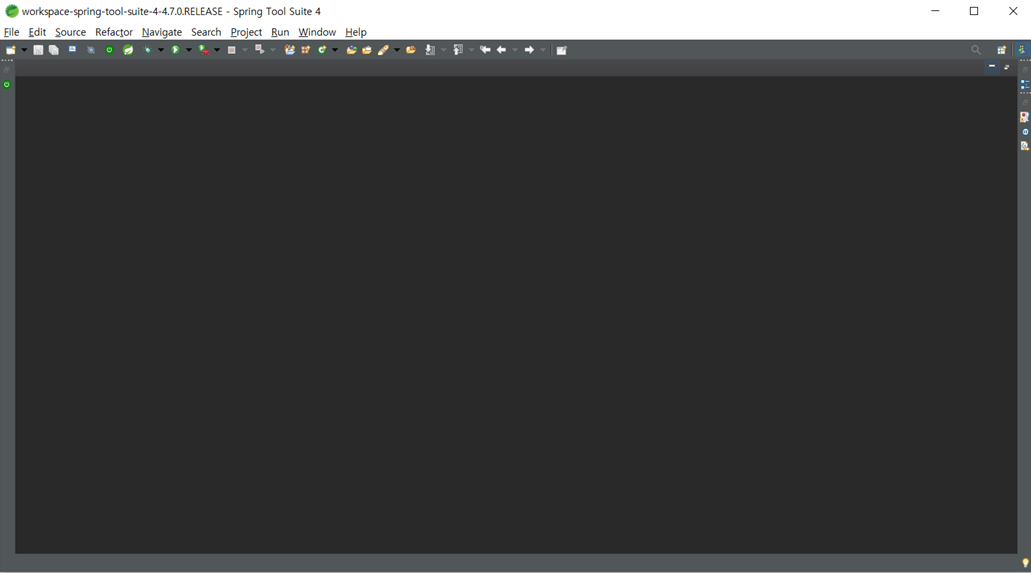Click the Save All icon

(x=54, y=50)
